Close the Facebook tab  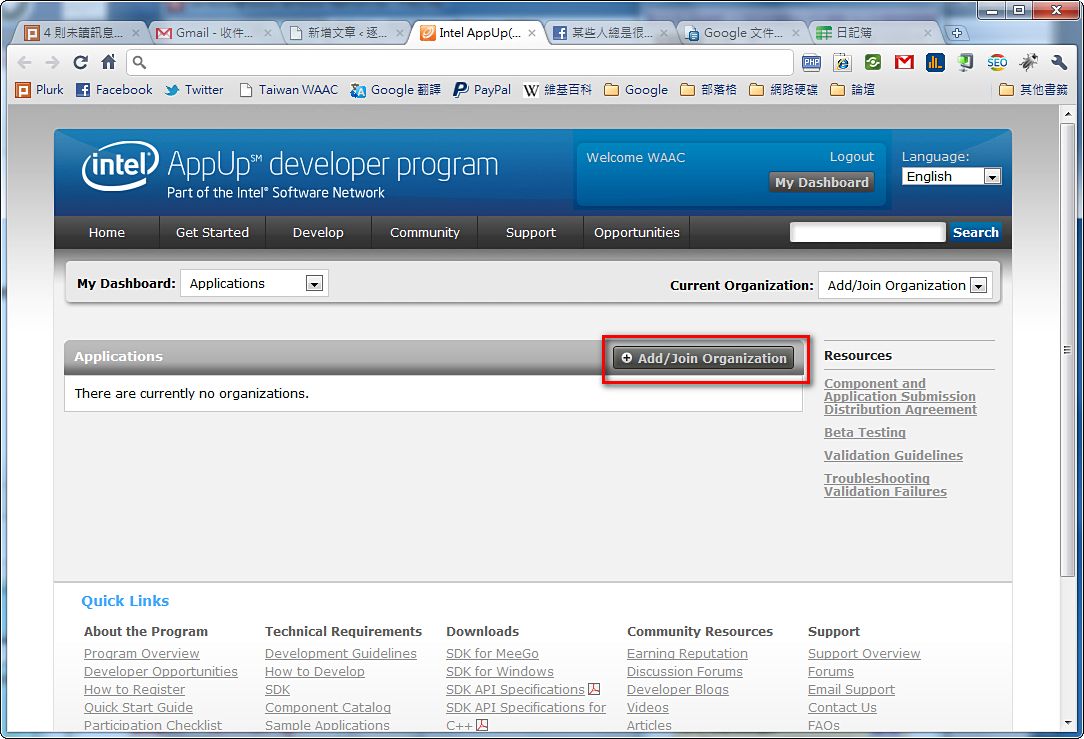(664, 32)
